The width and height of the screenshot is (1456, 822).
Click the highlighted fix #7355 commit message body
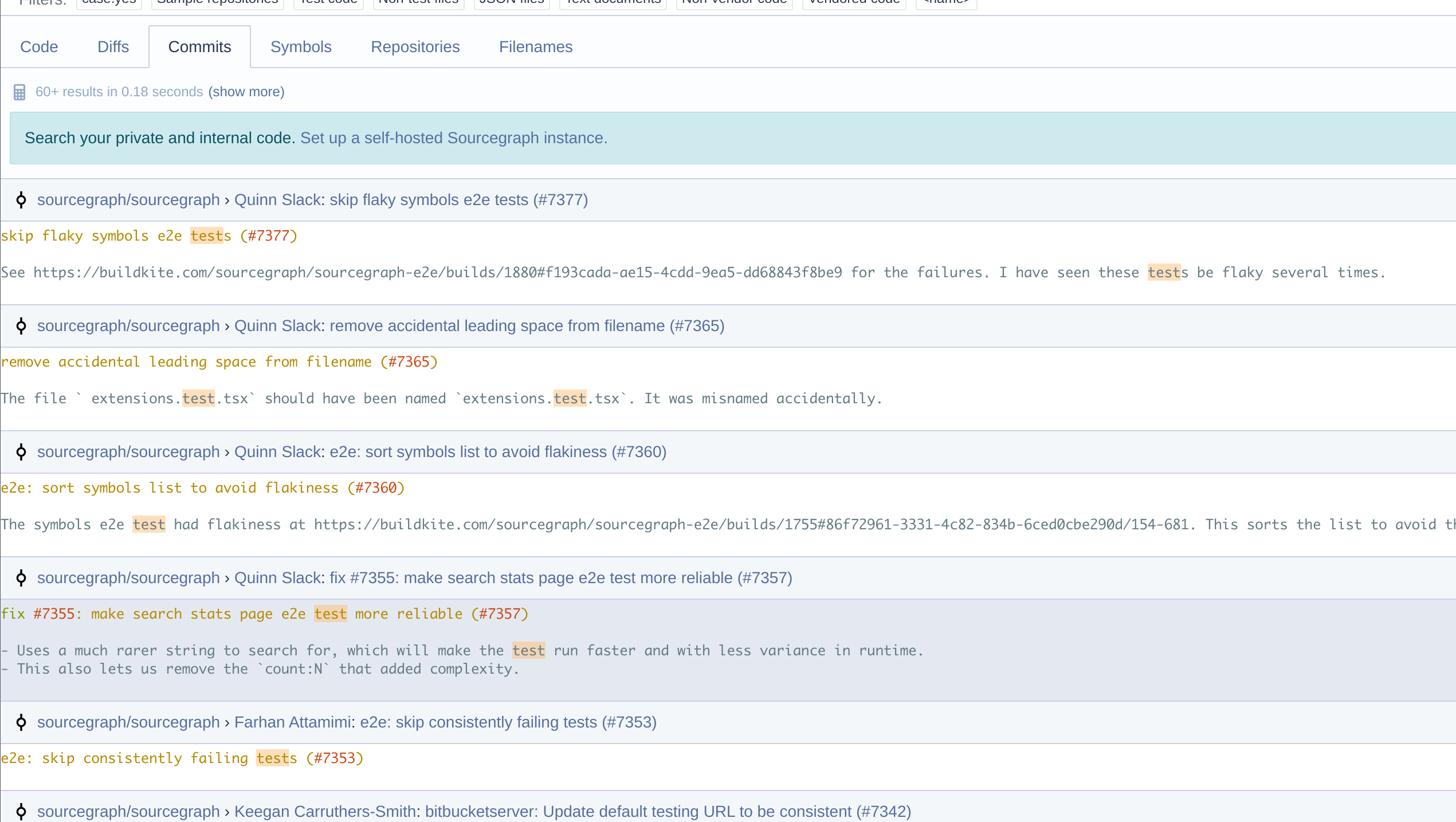click(x=458, y=650)
